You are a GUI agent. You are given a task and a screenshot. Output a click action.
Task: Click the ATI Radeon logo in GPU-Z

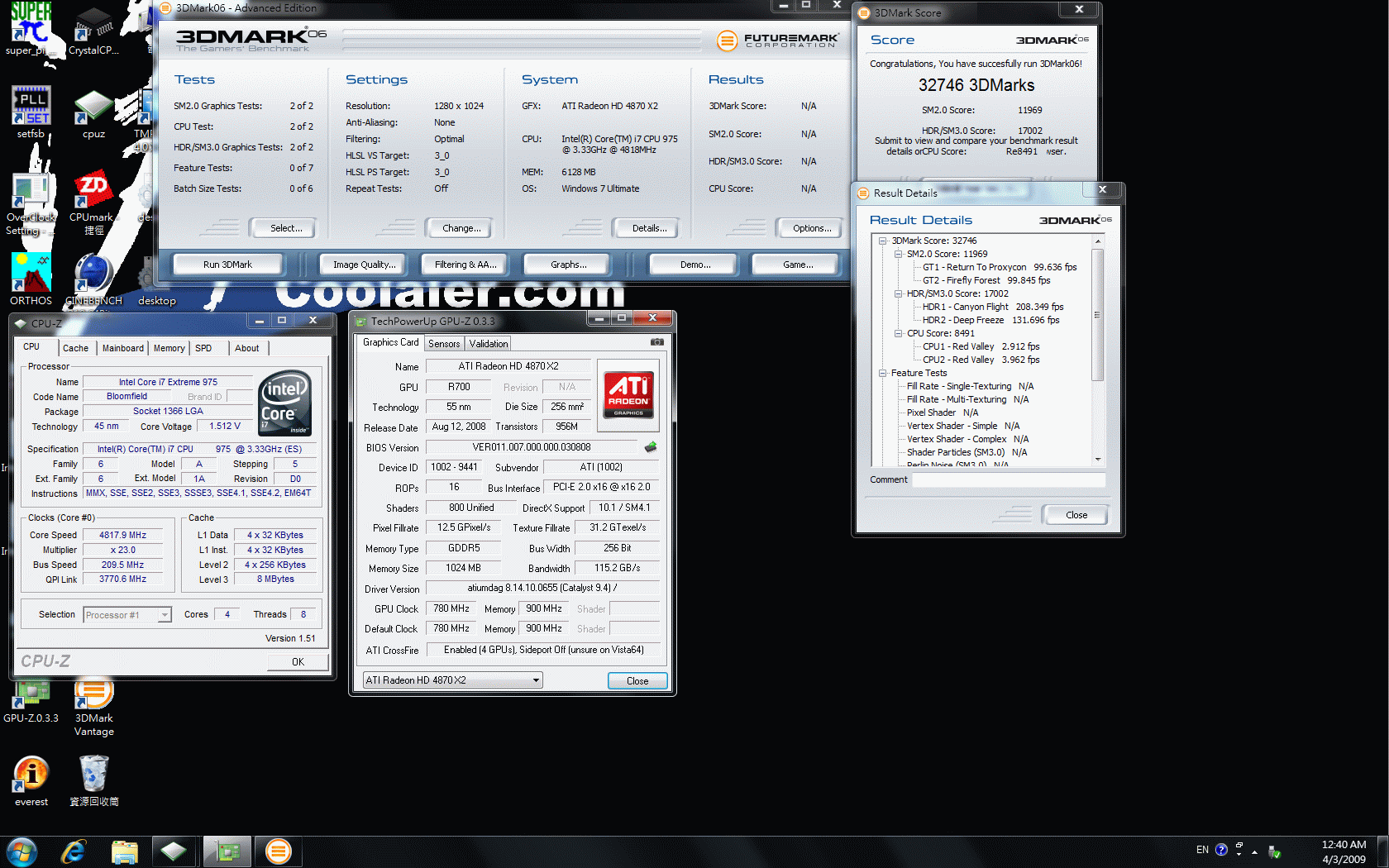tap(628, 394)
